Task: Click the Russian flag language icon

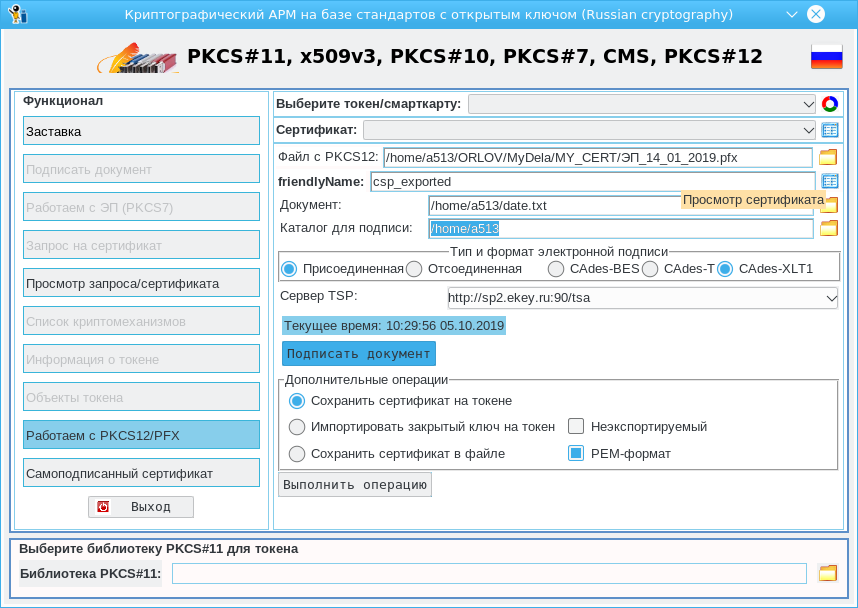Action: tap(826, 57)
